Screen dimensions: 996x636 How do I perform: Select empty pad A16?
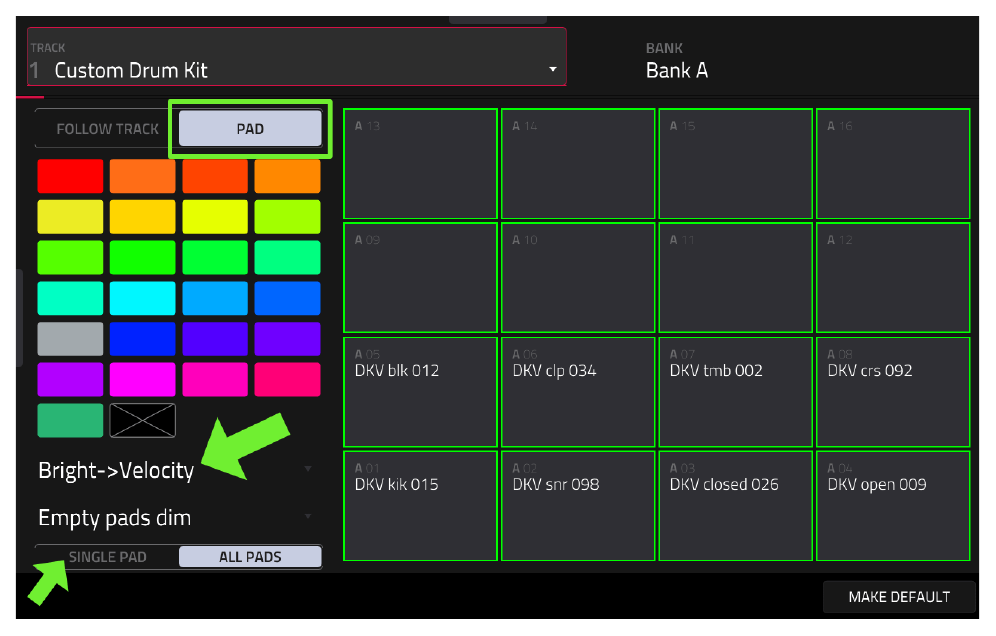click(893, 164)
